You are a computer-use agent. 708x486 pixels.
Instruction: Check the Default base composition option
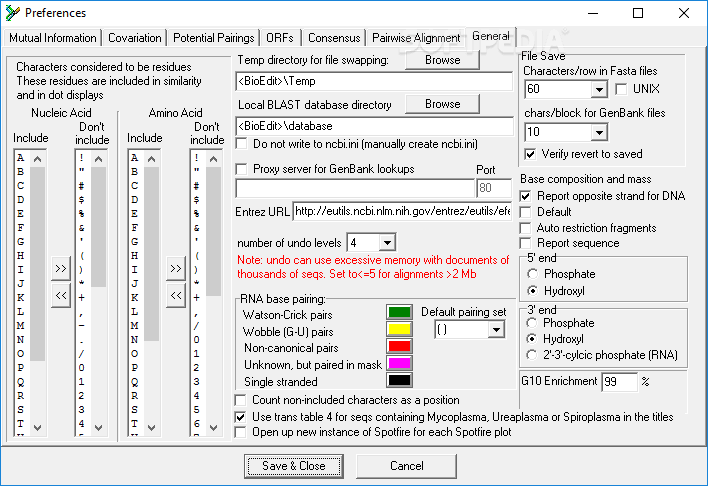click(x=525, y=212)
